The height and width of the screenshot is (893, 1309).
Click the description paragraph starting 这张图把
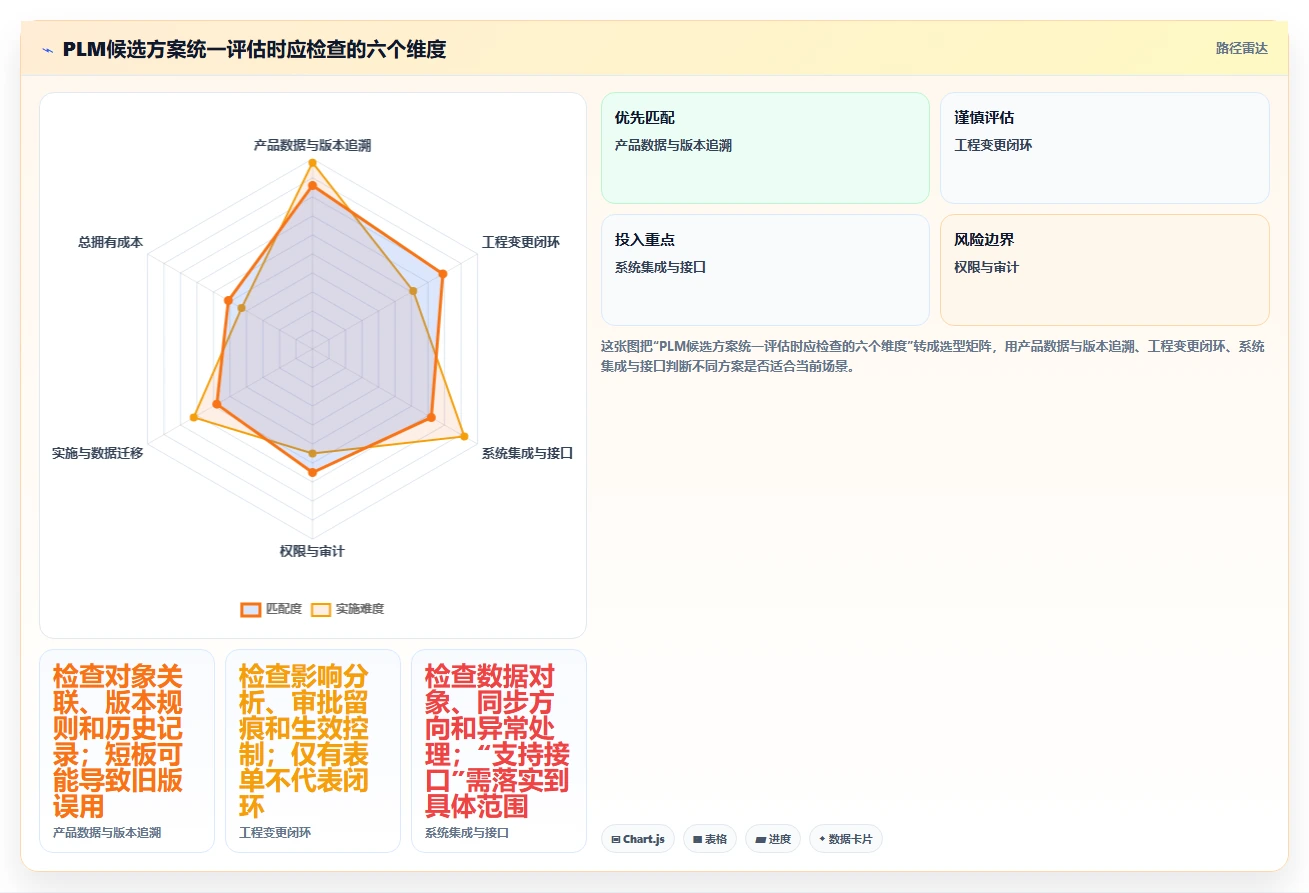[x=934, y=356]
